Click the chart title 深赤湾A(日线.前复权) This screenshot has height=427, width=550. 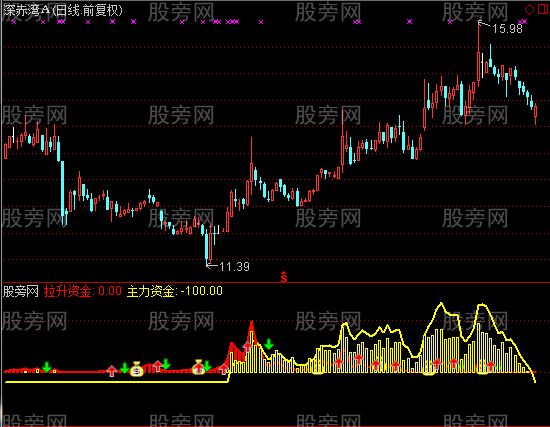(x=63, y=10)
